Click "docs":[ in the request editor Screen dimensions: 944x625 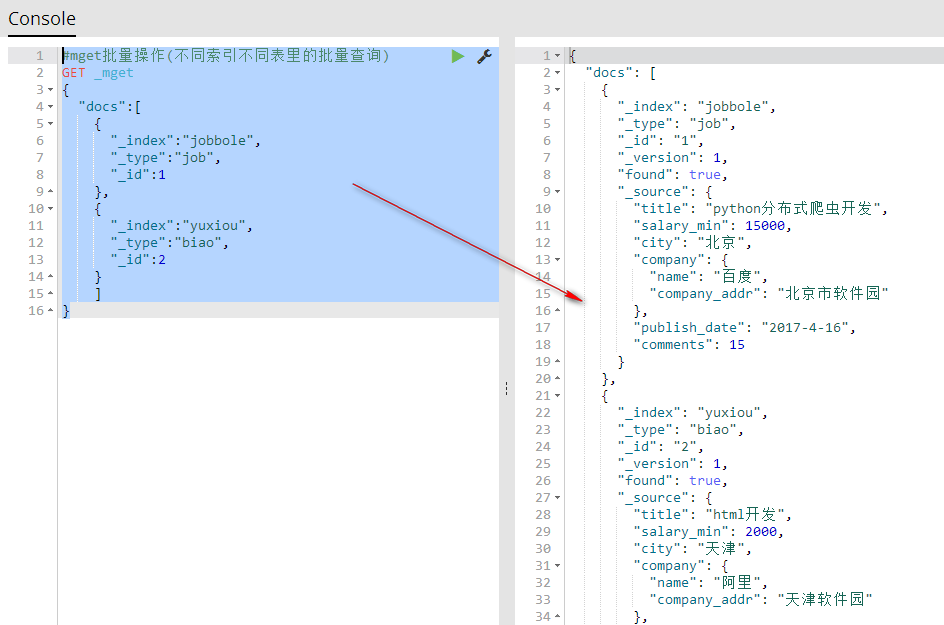coord(110,107)
